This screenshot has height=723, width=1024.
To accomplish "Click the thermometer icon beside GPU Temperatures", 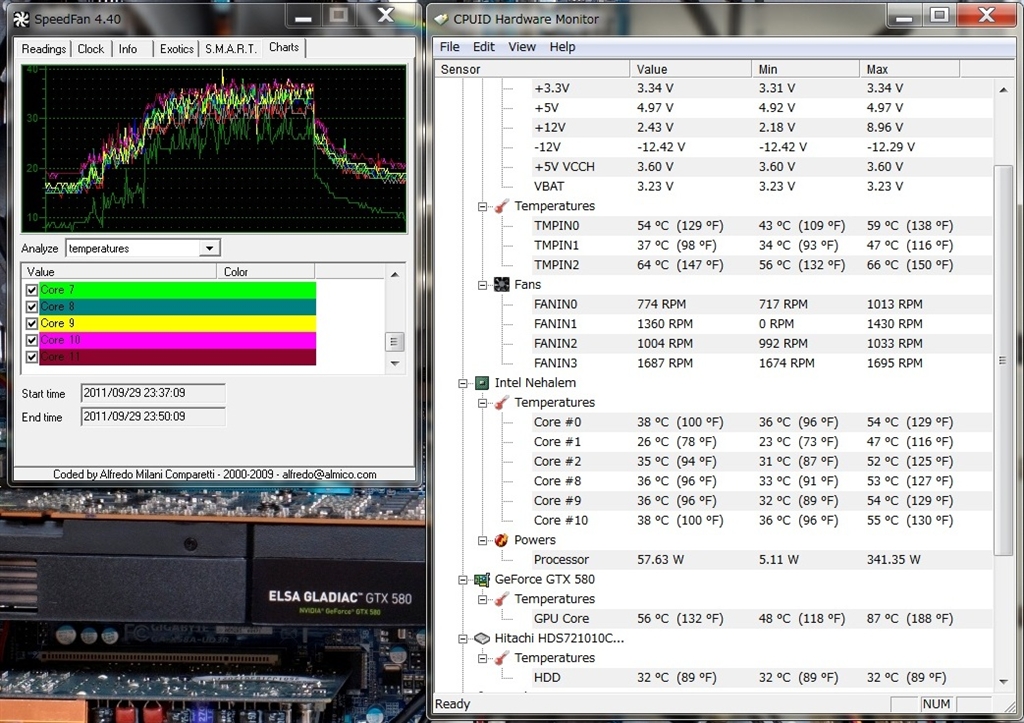I will point(502,599).
